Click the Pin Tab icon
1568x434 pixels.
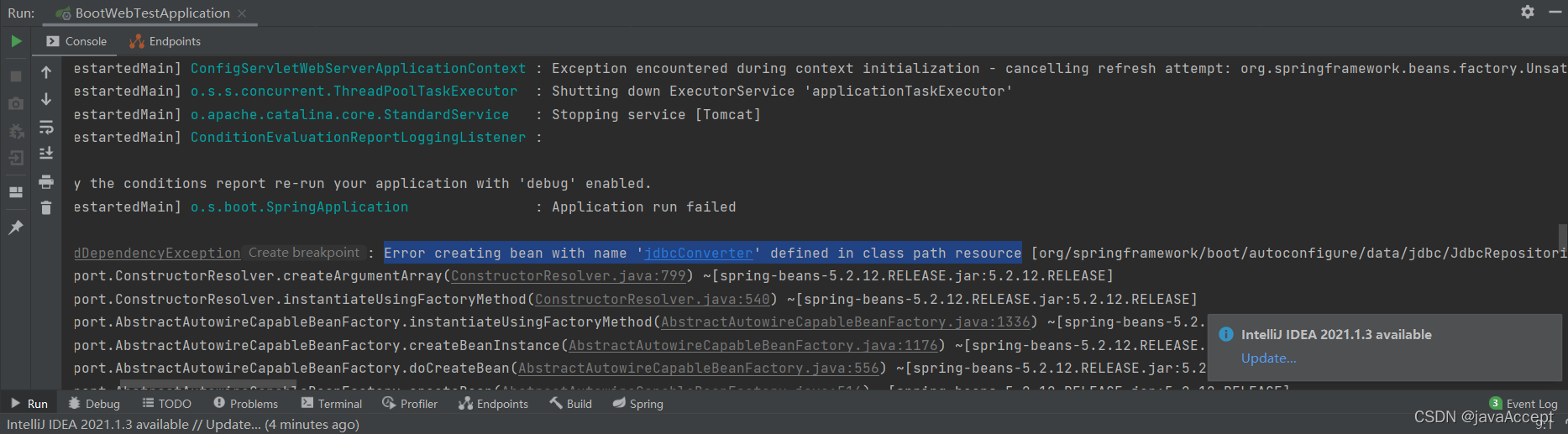(x=16, y=227)
